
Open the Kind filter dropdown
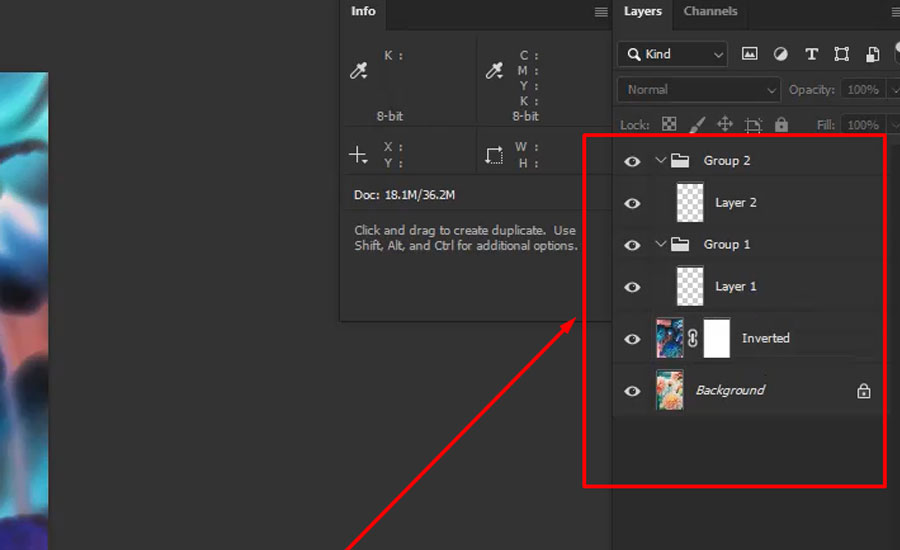673,55
